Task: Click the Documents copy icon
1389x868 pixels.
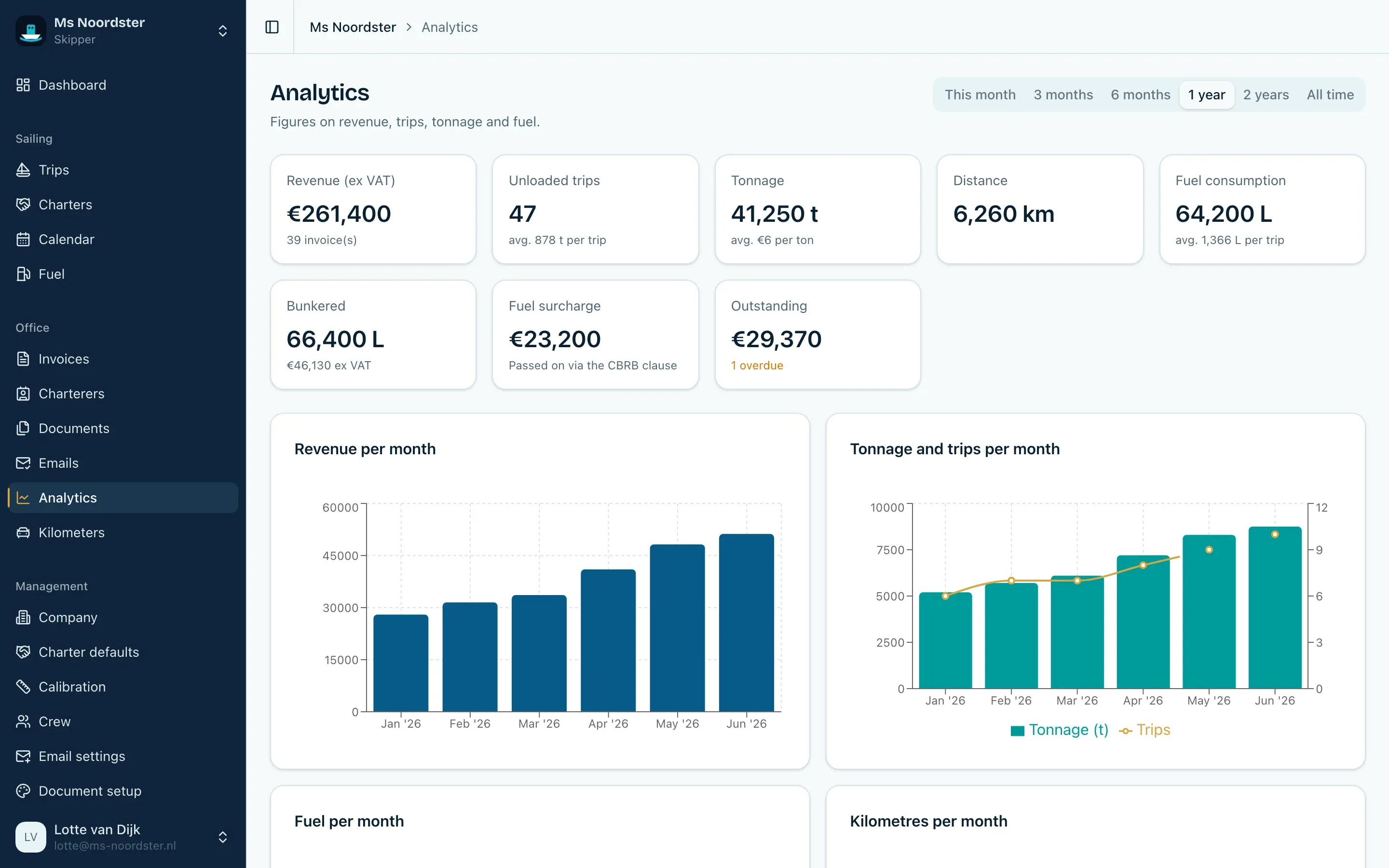Action: (x=23, y=428)
